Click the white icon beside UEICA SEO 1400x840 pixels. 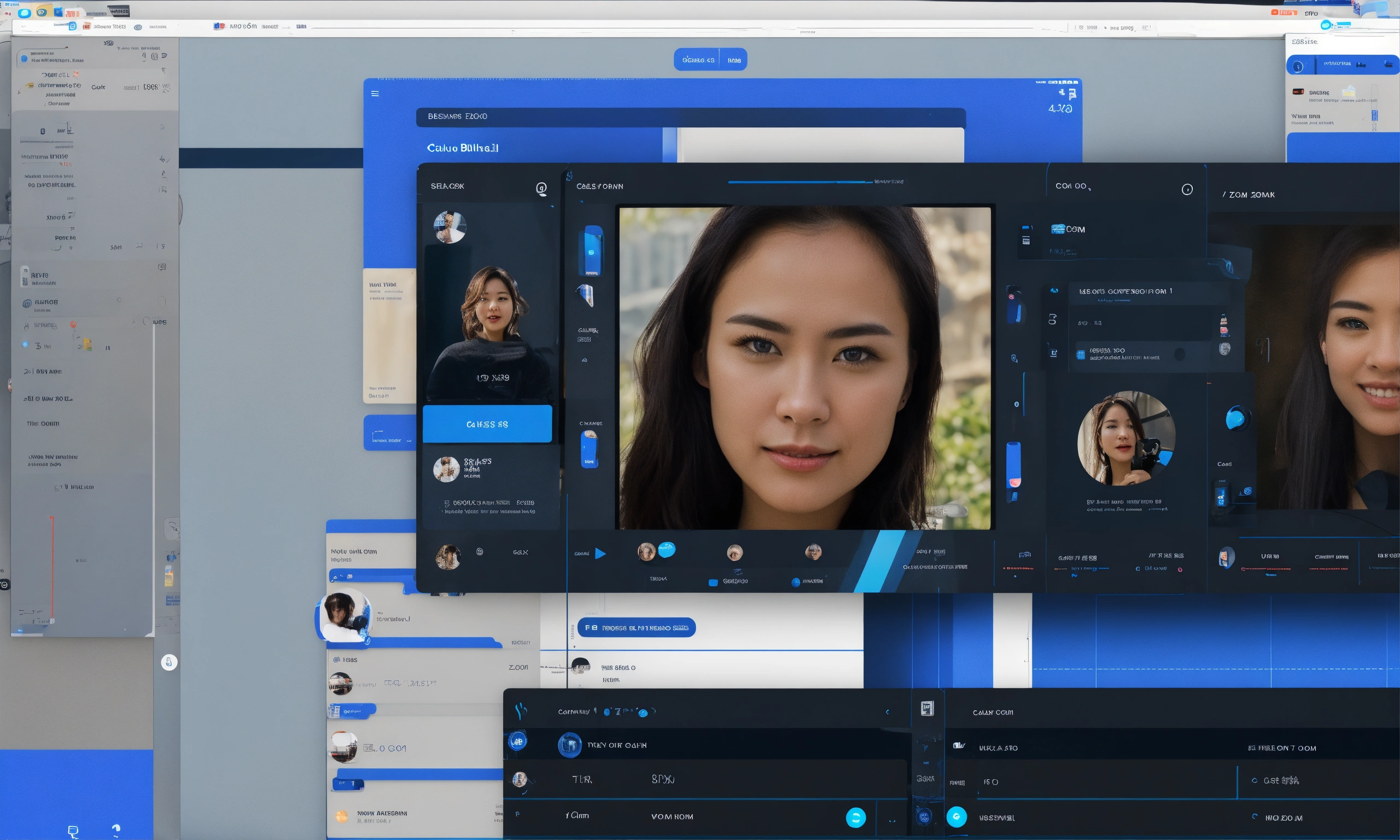[x=959, y=745]
